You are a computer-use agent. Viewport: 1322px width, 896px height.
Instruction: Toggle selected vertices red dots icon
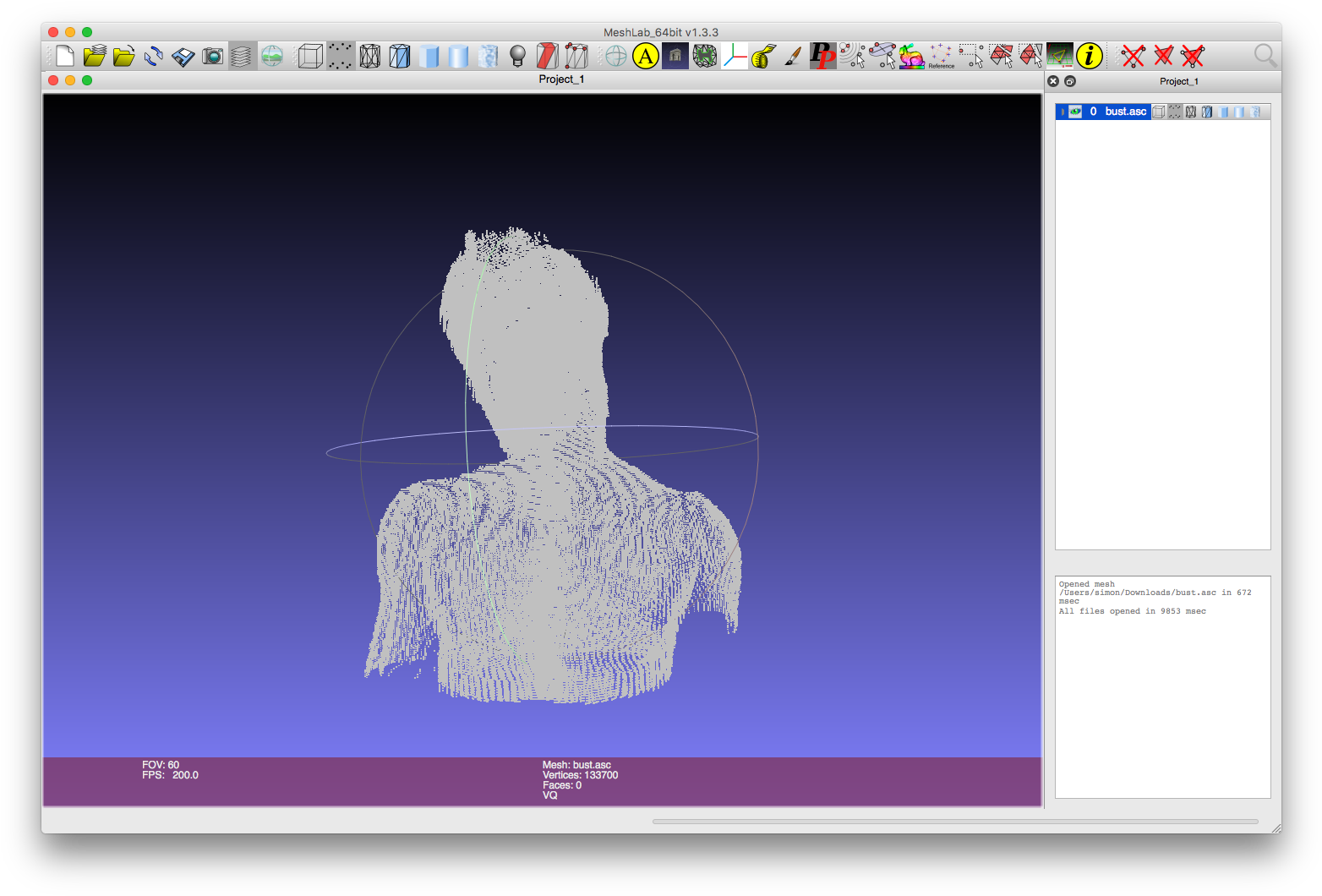[x=576, y=57]
